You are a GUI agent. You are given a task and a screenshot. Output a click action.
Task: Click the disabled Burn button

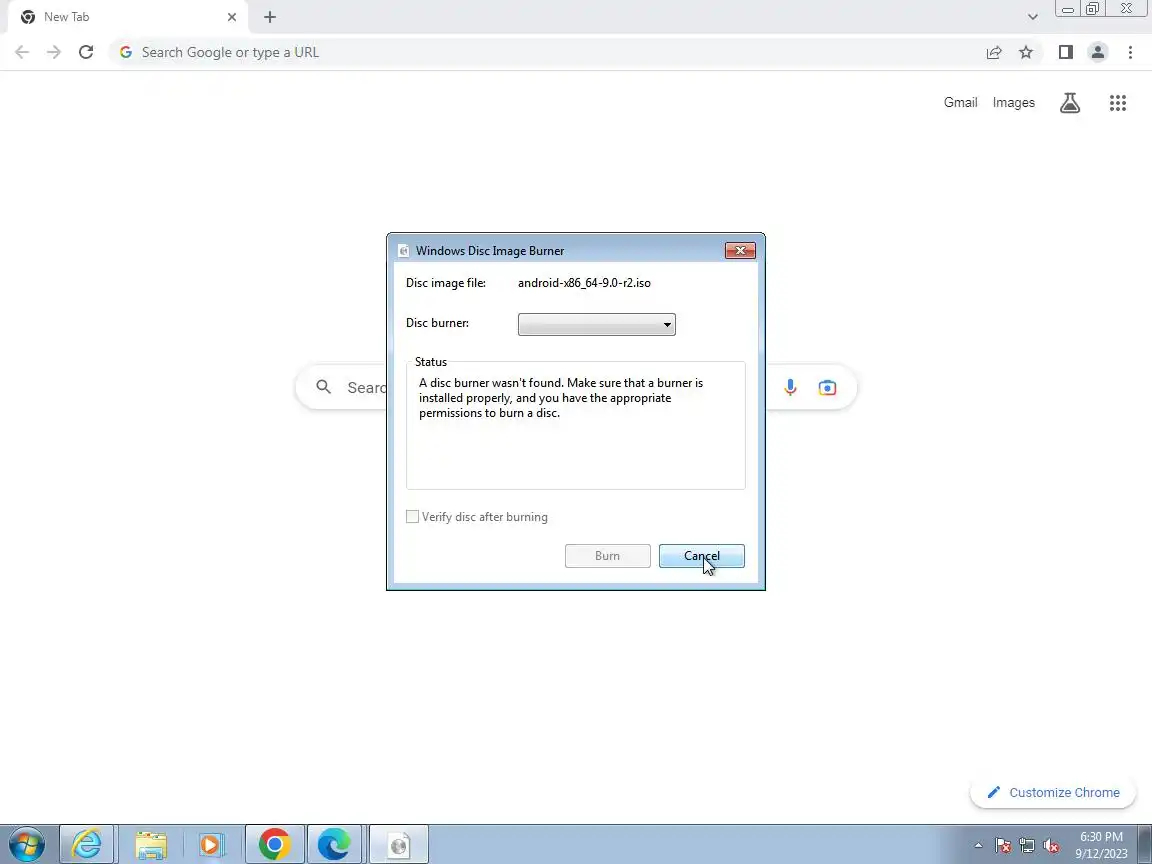pyautogui.click(x=607, y=556)
